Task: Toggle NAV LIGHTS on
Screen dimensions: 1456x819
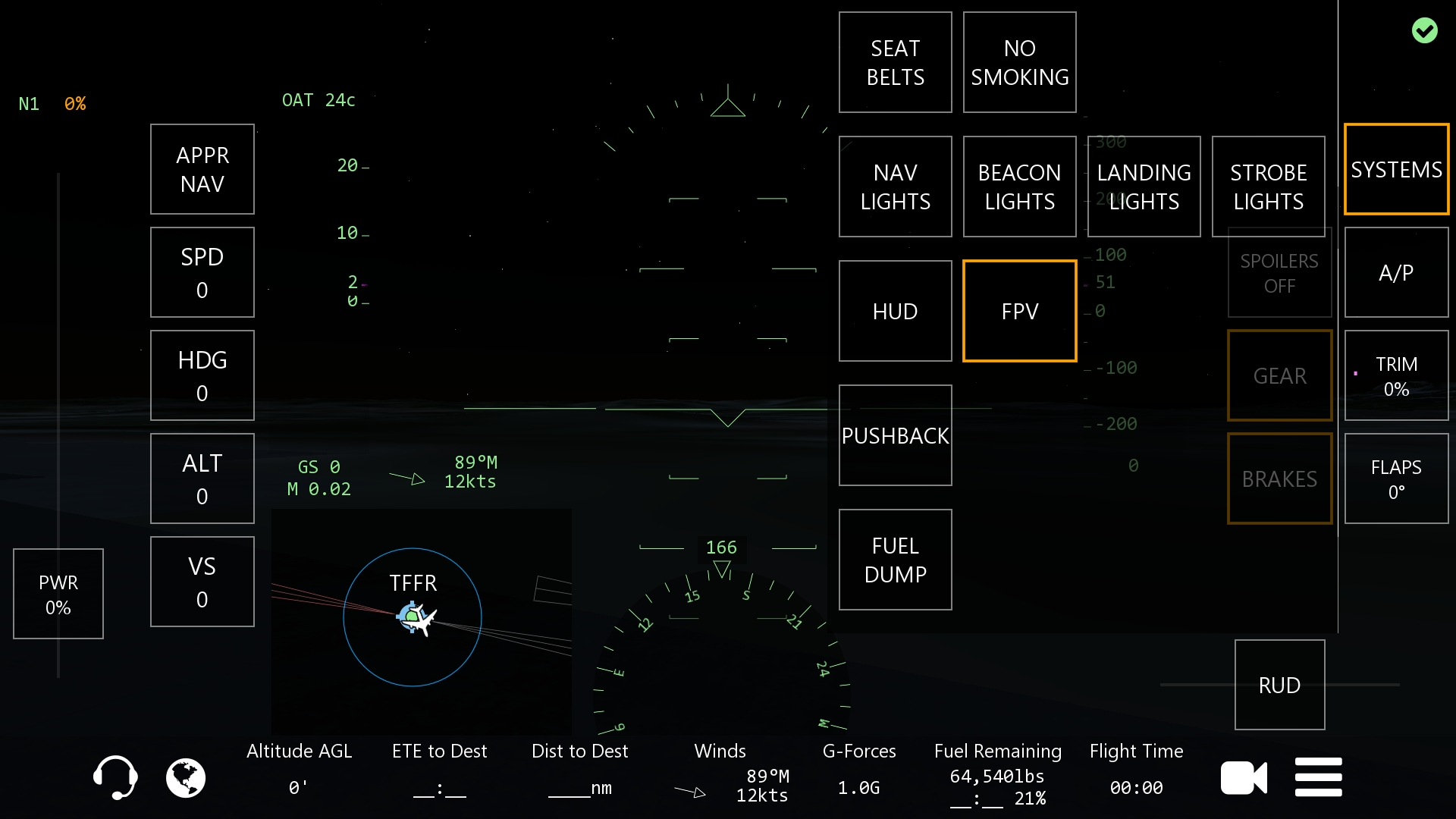Action: [895, 187]
